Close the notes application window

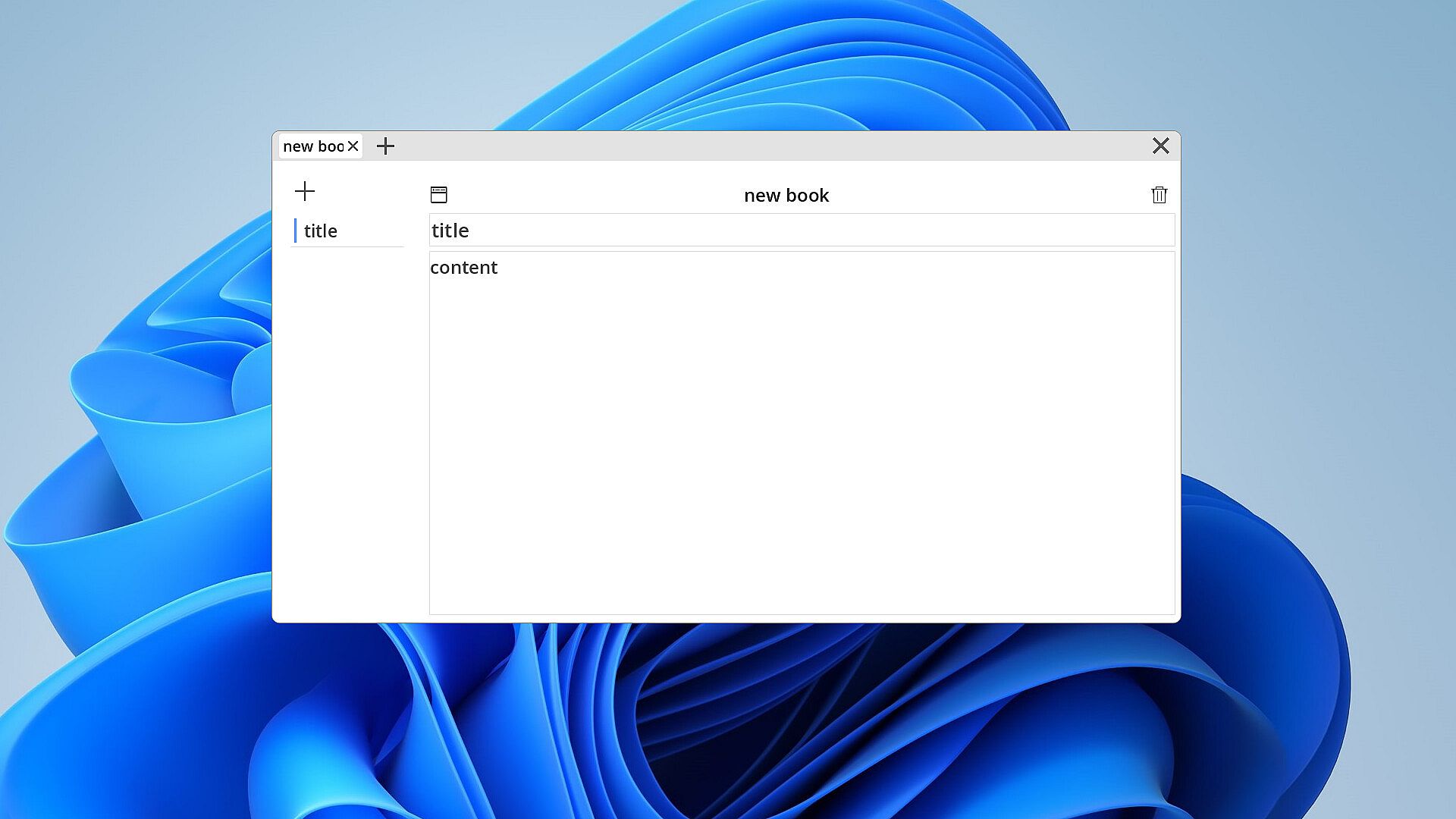point(1160,146)
